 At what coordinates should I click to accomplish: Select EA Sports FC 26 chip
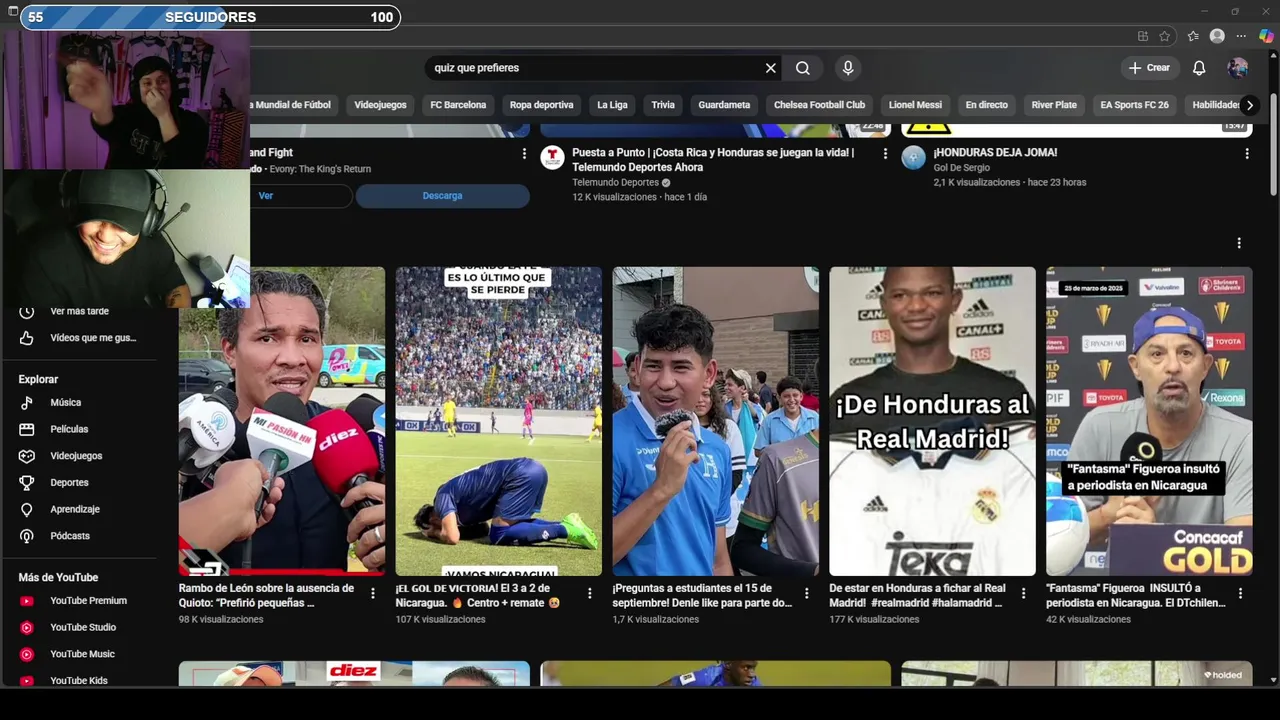[x=1134, y=105]
